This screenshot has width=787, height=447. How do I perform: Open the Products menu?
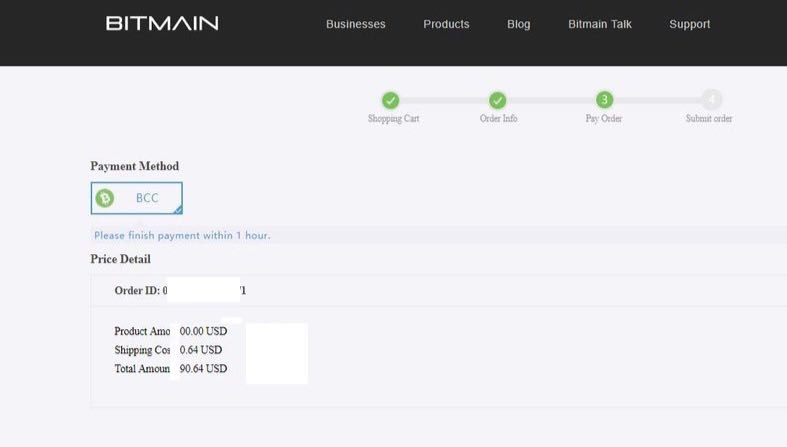pos(446,24)
